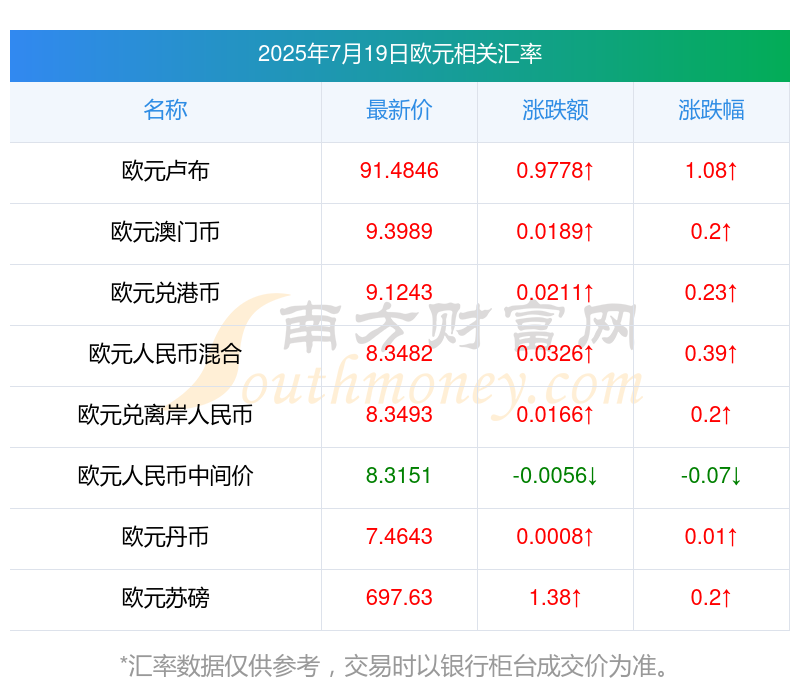
Task: Click the green price 8.3151
Action: click(x=399, y=476)
